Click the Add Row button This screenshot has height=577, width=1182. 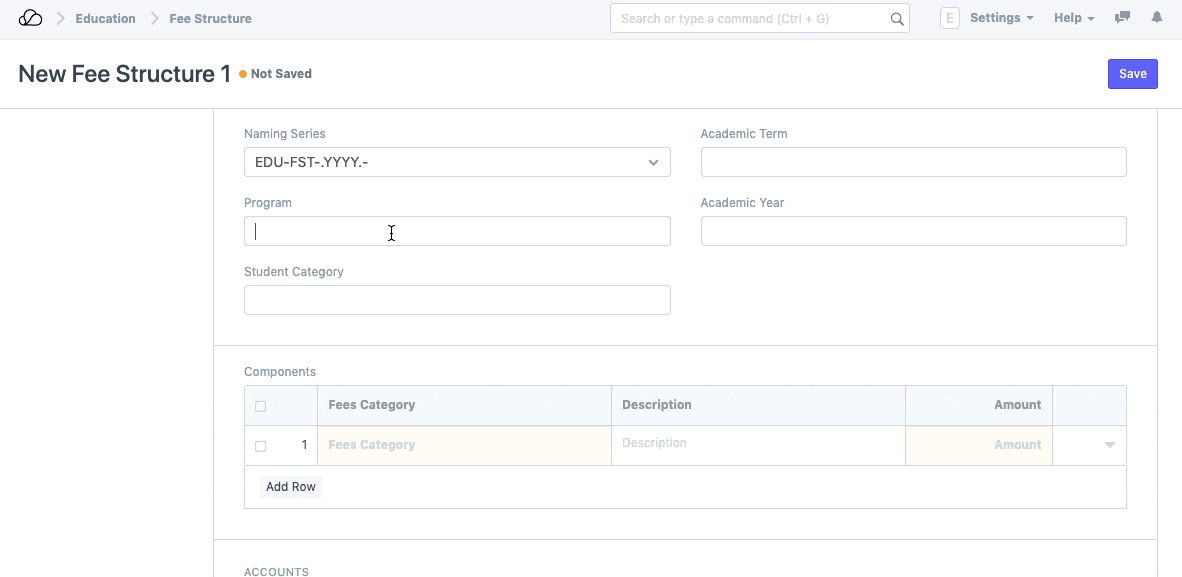coord(291,487)
